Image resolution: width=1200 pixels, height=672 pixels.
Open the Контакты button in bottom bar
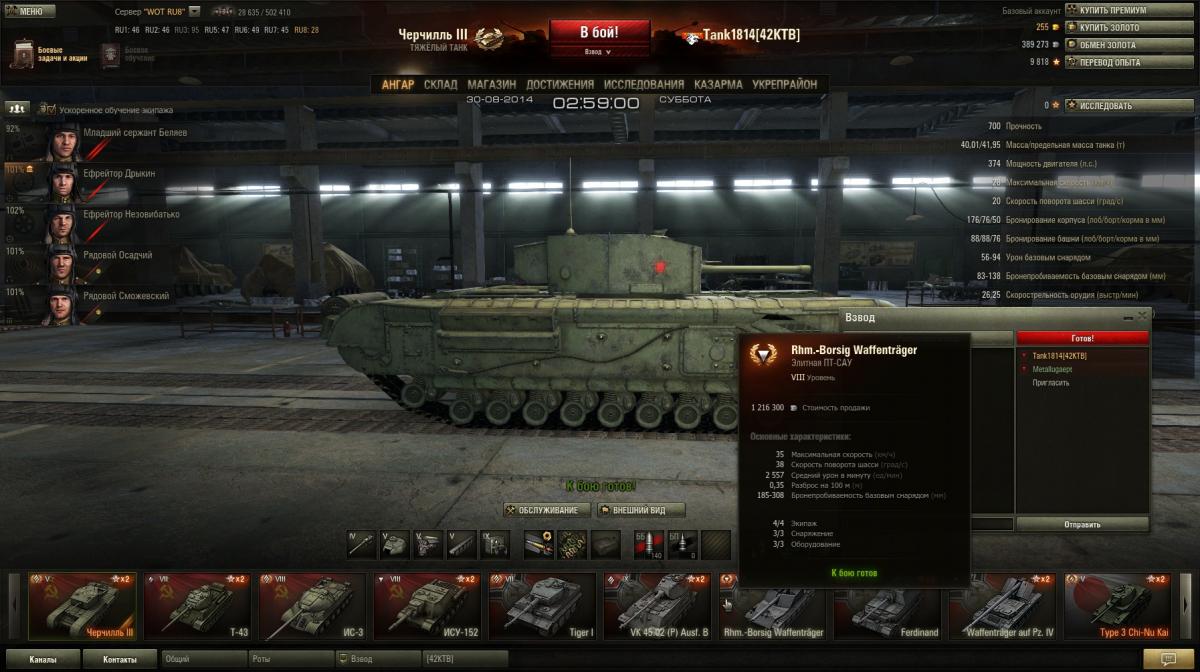click(119, 659)
